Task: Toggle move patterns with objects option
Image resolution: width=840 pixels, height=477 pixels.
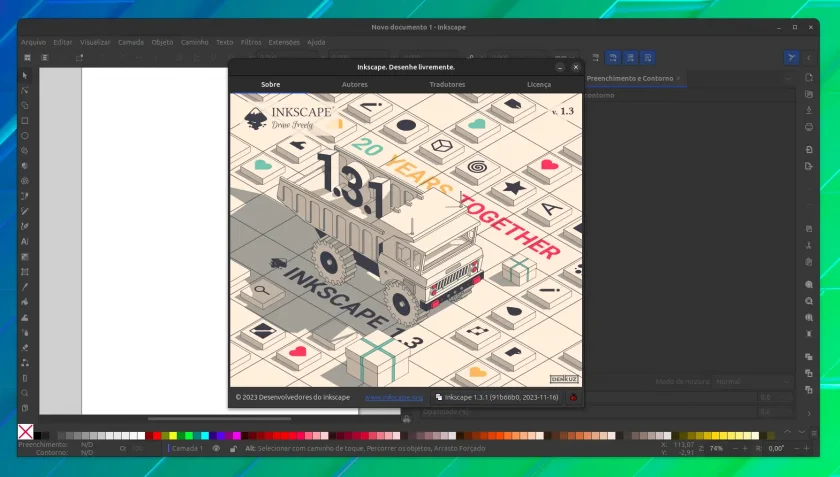Action: [x=647, y=57]
